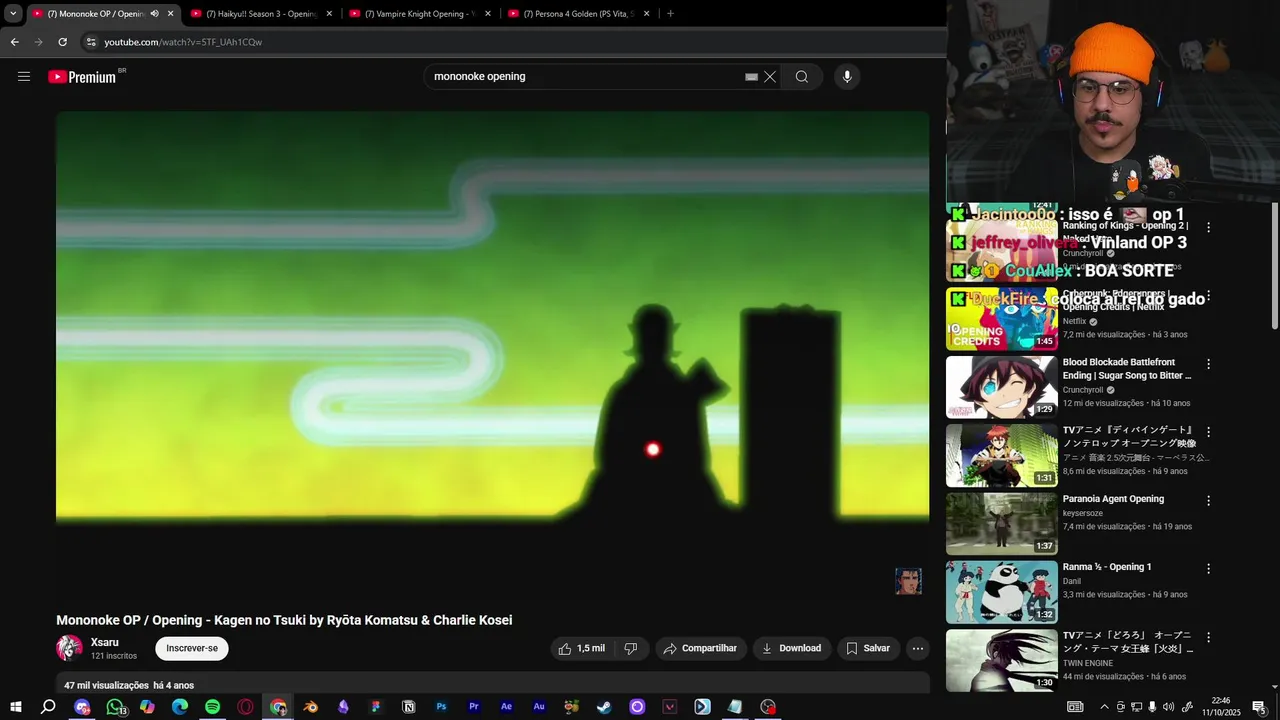
Task: Click the page vertical scrollbar thumb
Action: tap(1274, 266)
